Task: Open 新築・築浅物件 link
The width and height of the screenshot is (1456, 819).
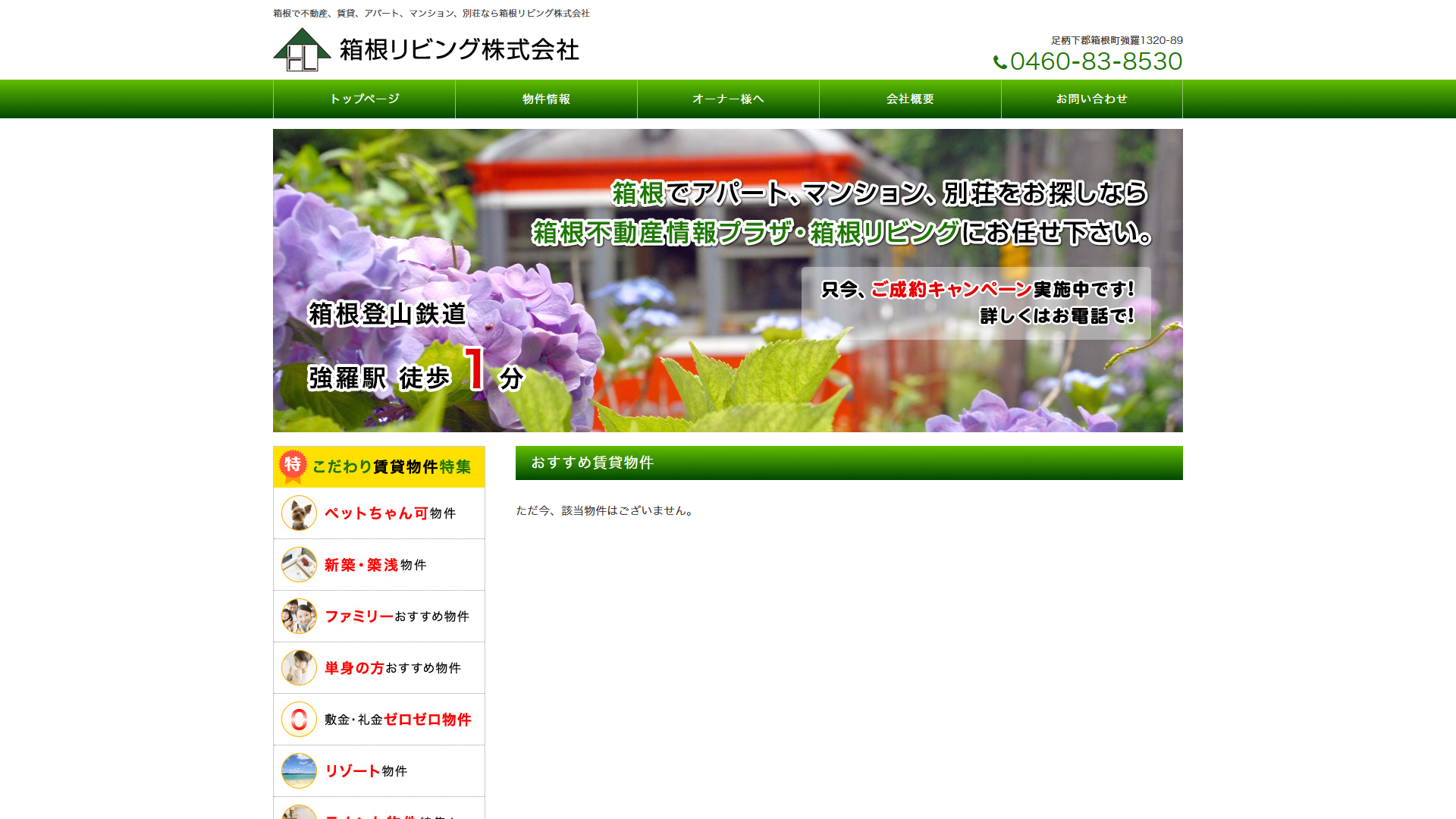Action: pos(379,565)
